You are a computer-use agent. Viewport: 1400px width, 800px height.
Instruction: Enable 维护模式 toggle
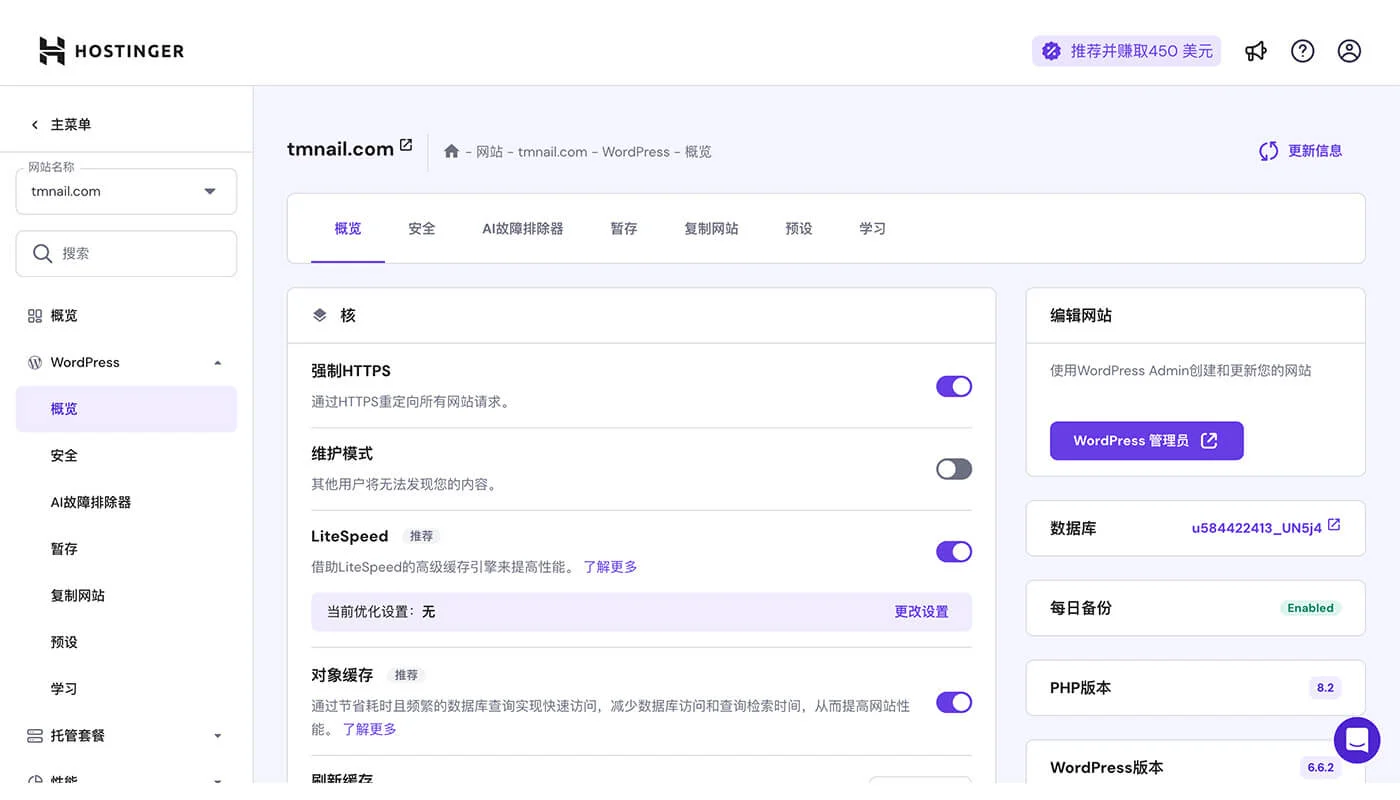coord(953,468)
